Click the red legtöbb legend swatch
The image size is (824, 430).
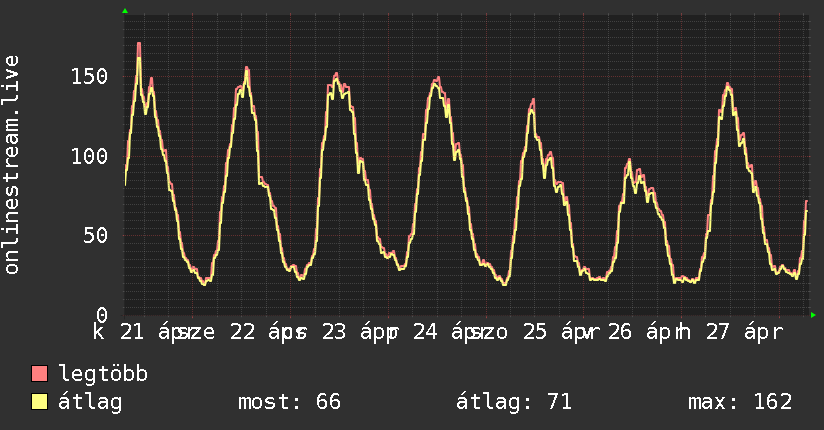tap(40, 374)
